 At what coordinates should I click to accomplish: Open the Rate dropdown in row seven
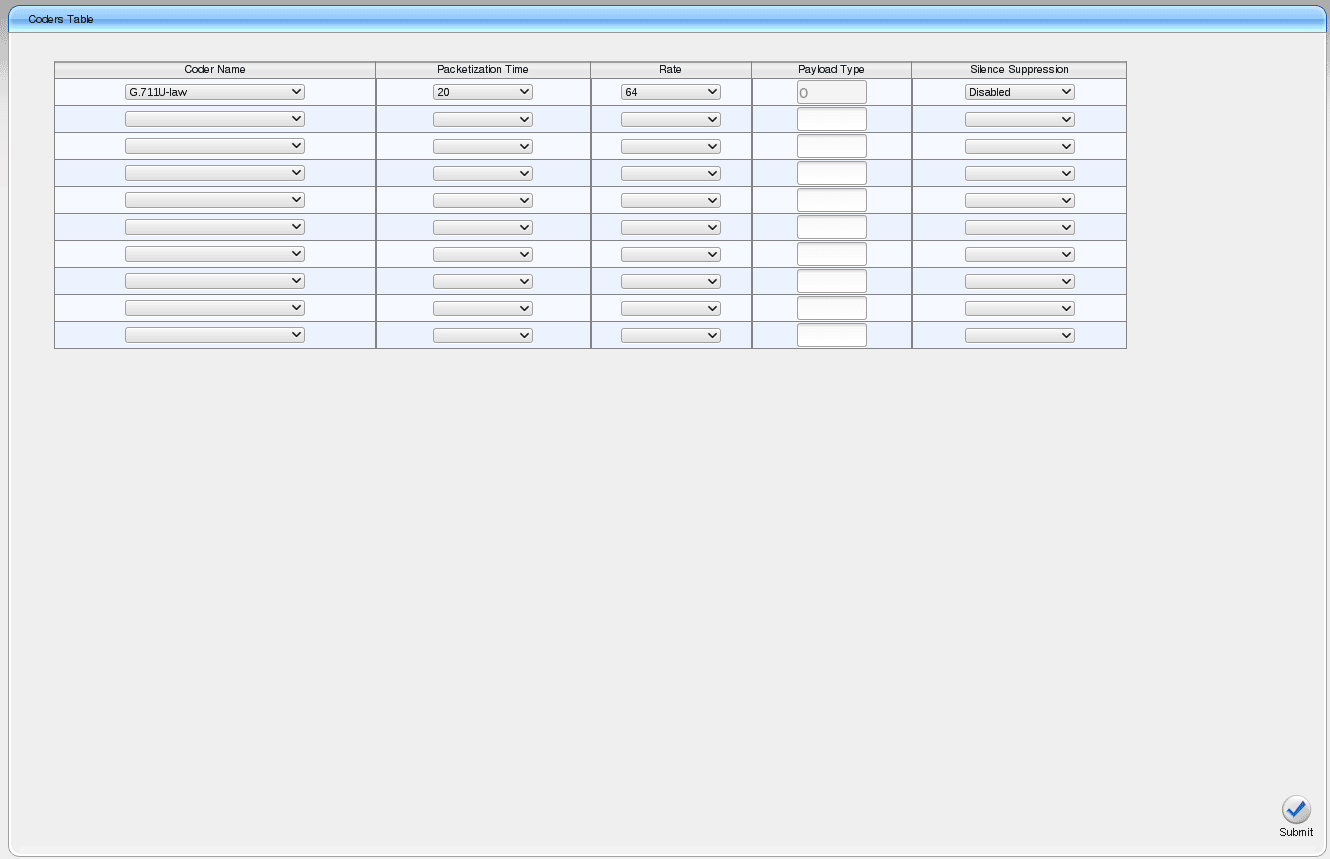pyautogui.click(x=671, y=254)
